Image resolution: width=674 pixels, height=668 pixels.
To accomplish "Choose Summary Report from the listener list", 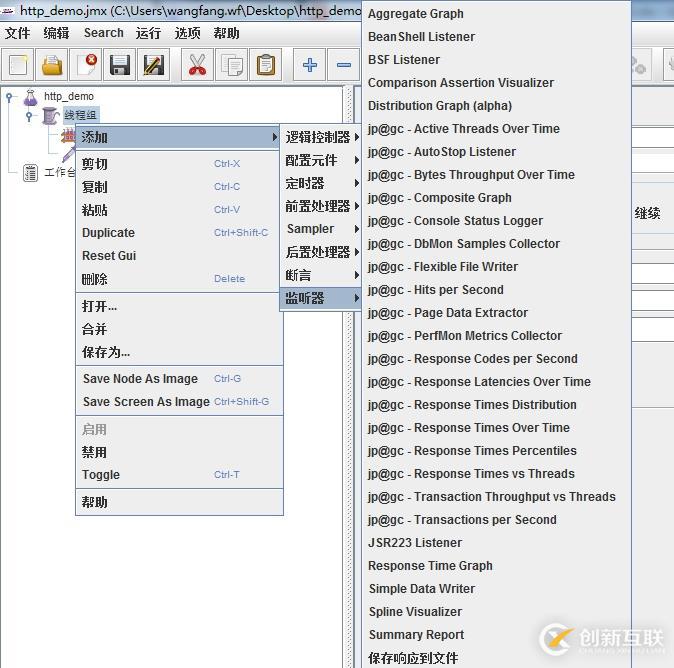I will pos(416,635).
